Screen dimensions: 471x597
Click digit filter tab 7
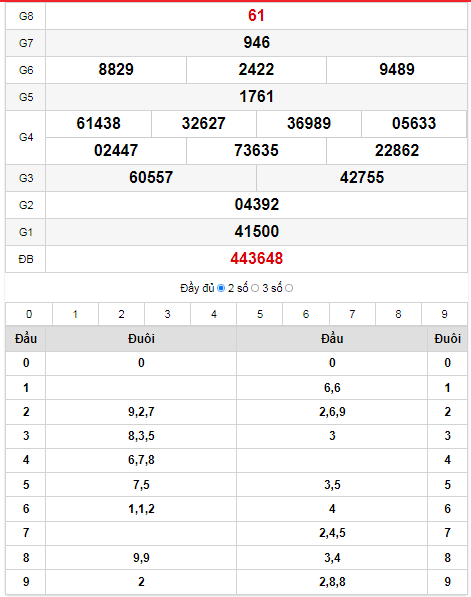[x=352, y=314]
